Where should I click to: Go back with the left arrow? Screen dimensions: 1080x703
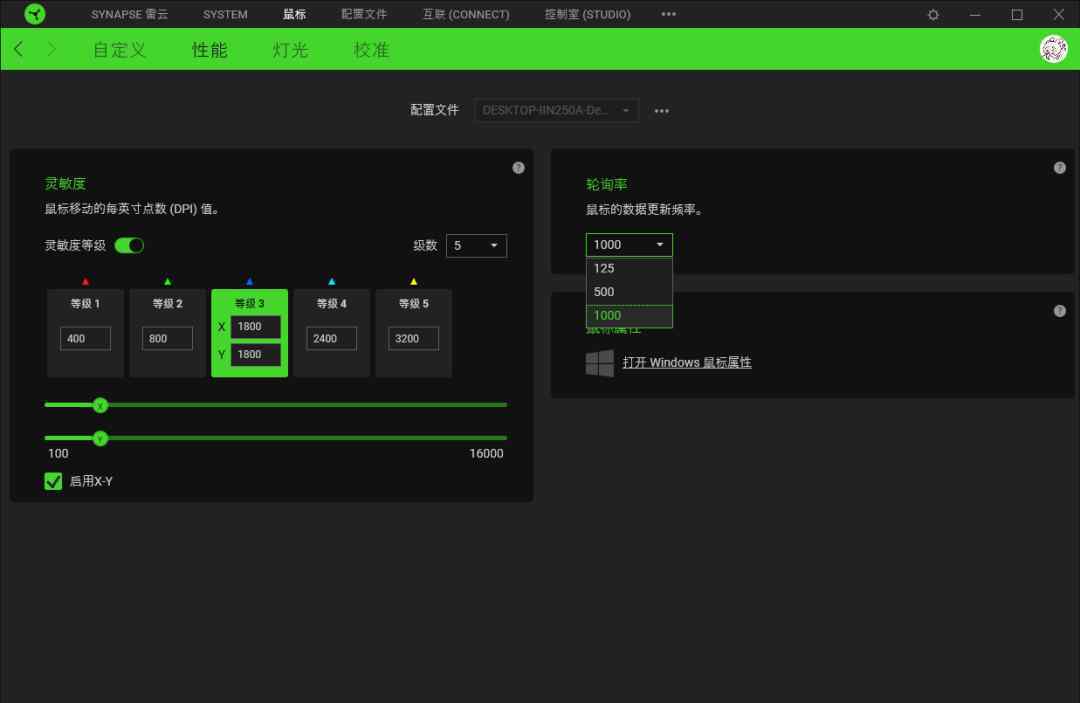click(x=19, y=49)
